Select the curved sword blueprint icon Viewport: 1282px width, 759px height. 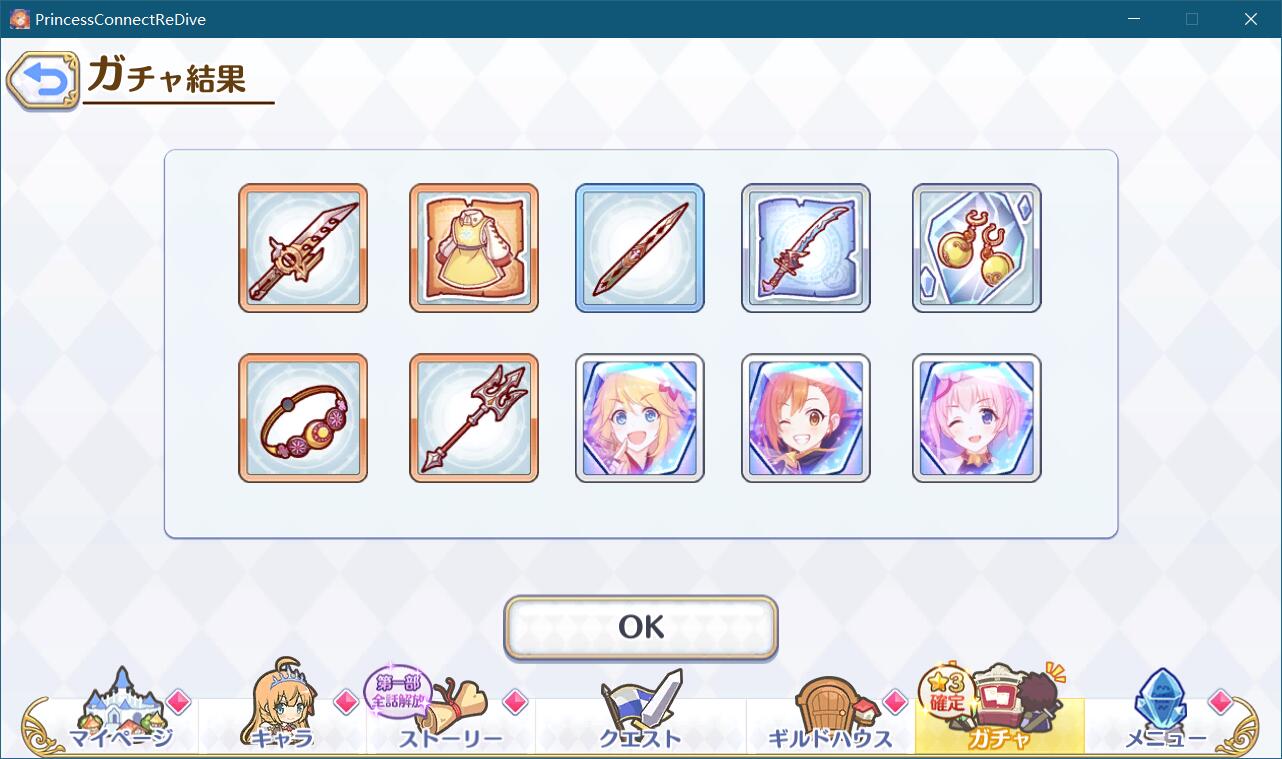pyautogui.click(x=806, y=248)
